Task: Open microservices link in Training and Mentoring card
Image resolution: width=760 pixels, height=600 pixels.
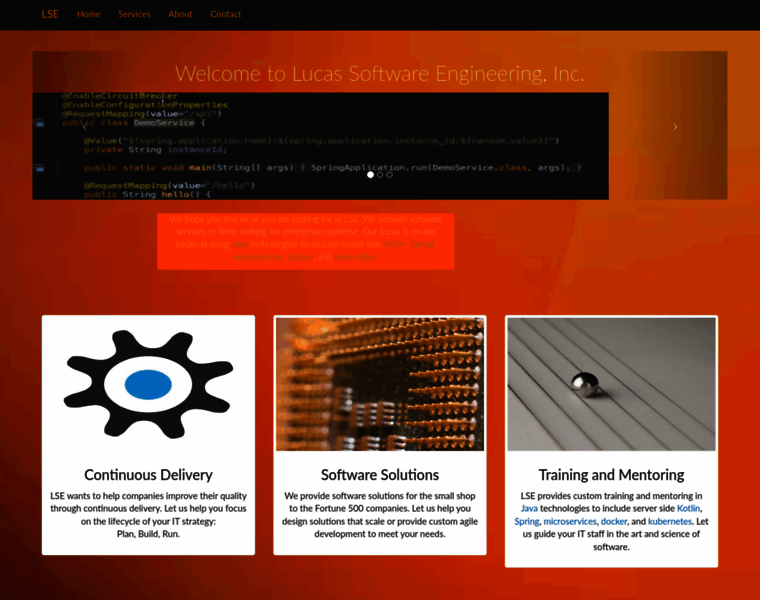Action: (570, 521)
